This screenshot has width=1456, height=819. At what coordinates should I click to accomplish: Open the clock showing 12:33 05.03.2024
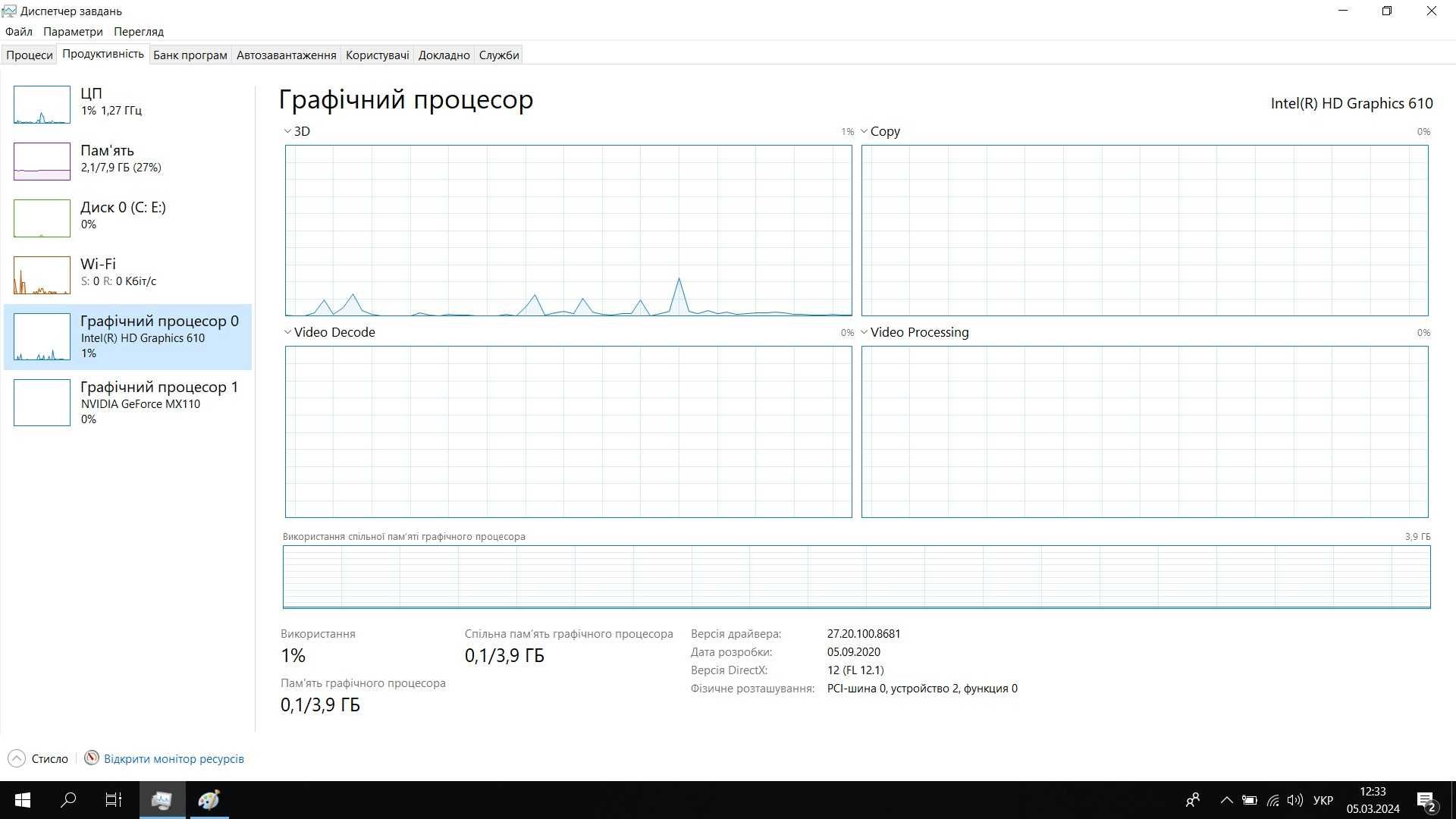tap(1373, 800)
